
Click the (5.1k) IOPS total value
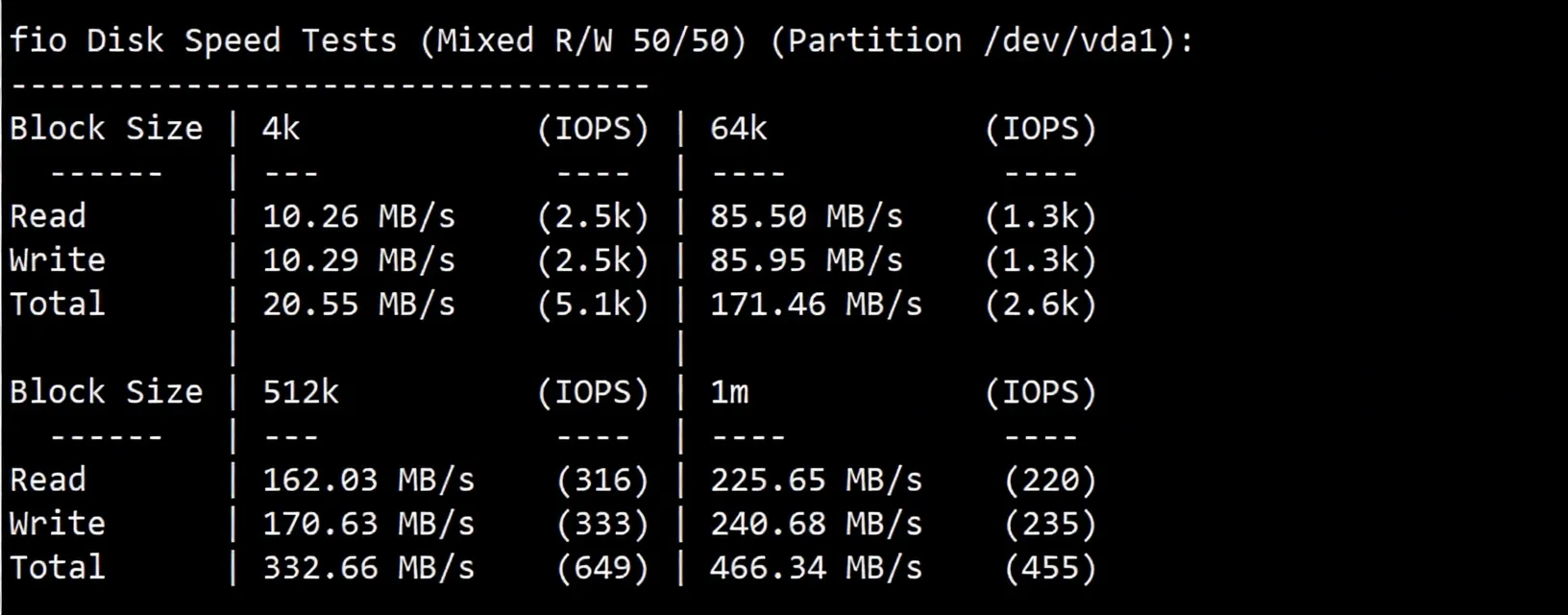click(593, 305)
